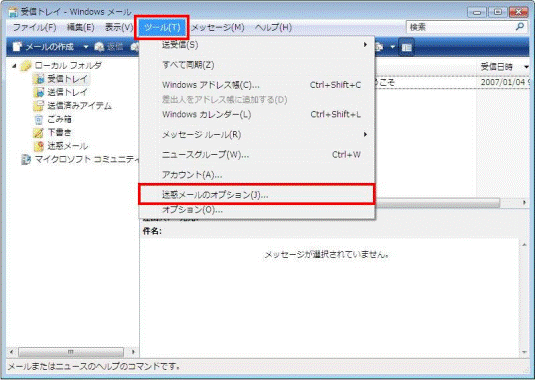
Task: Open Windows カレンダー(L) menu entry
Action: coord(257,114)
